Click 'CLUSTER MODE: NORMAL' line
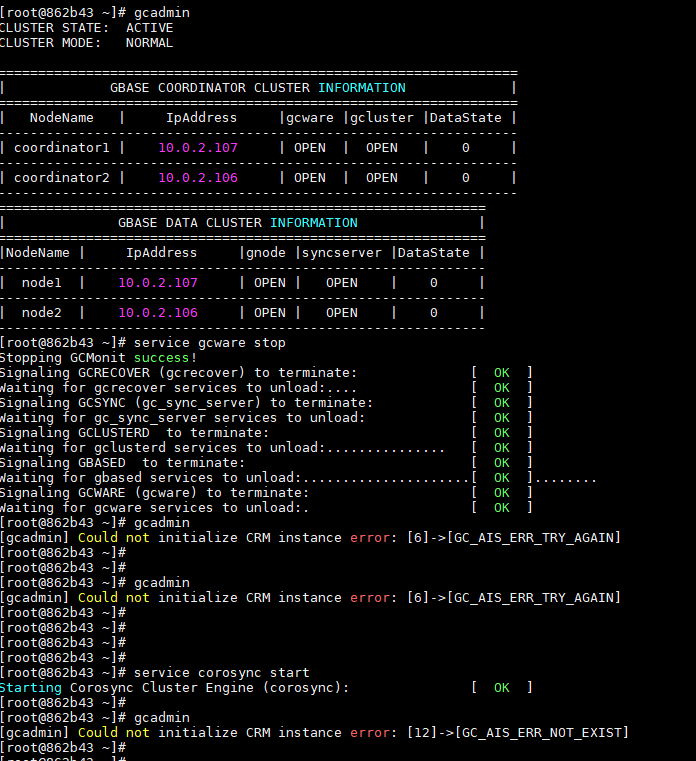 coord(86,43)
